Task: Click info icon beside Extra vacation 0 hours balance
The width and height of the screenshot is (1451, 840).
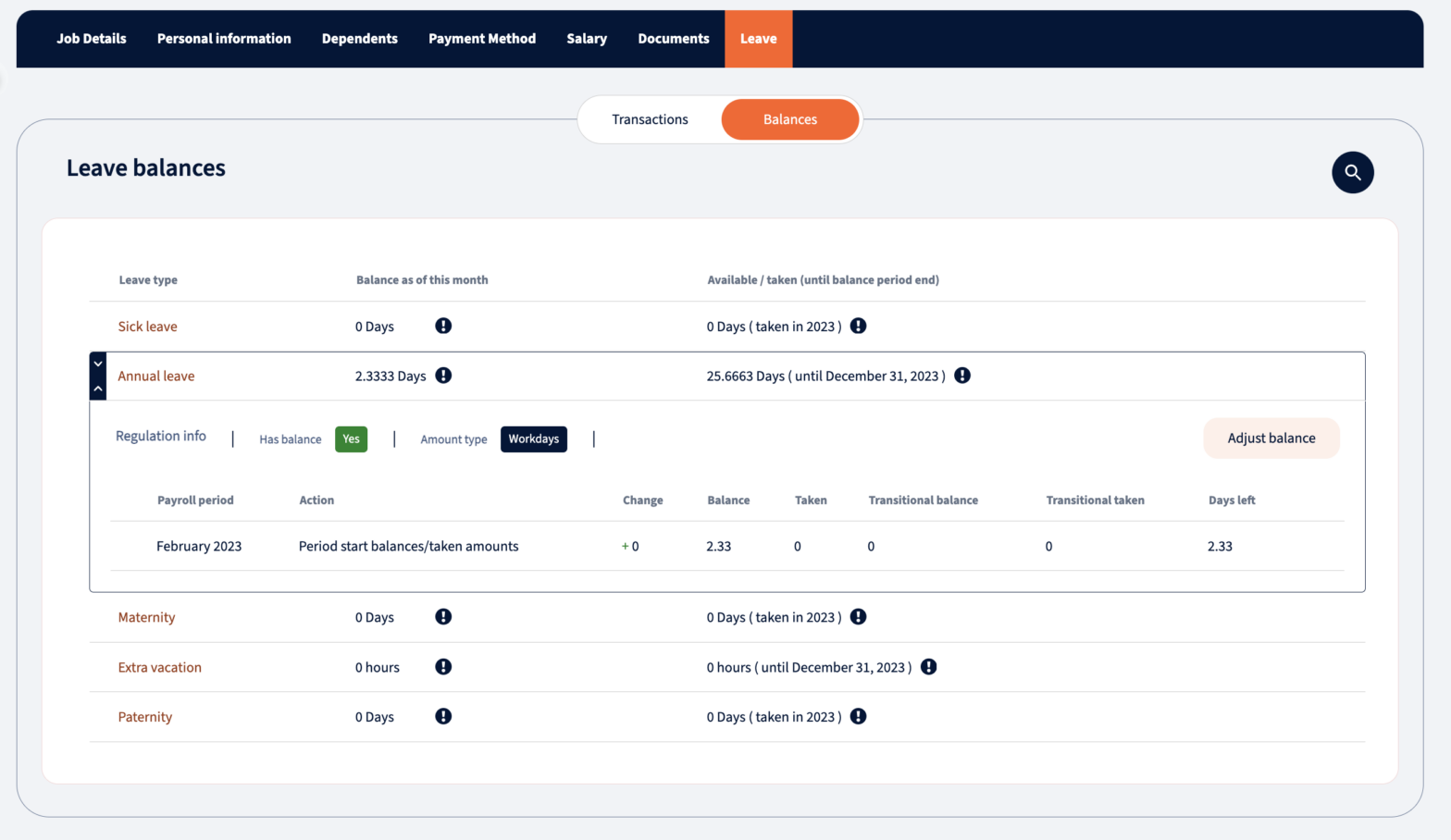Action: tap(443, 667)
